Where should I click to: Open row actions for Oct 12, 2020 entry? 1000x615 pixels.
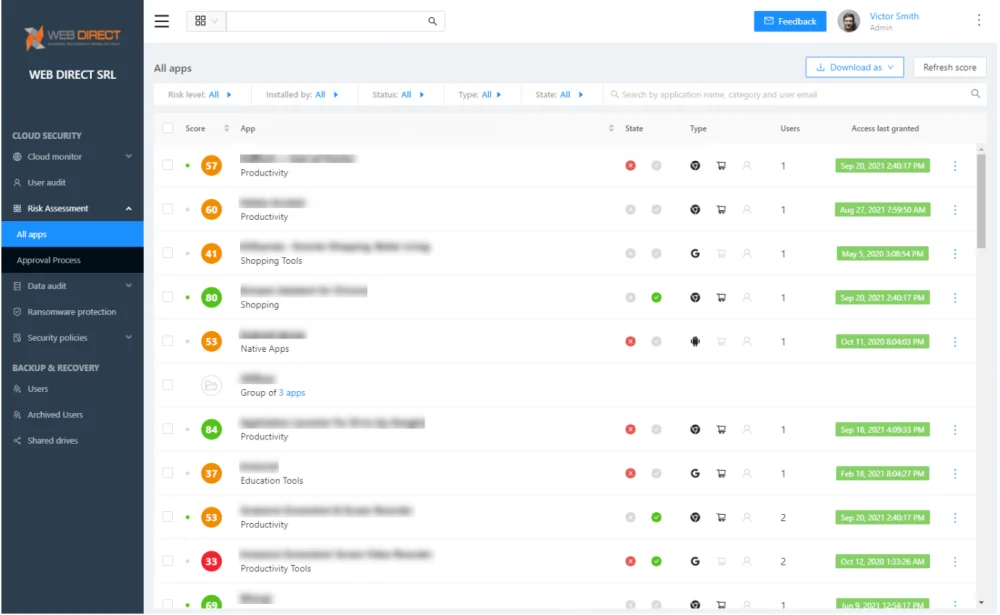(955, 561)
